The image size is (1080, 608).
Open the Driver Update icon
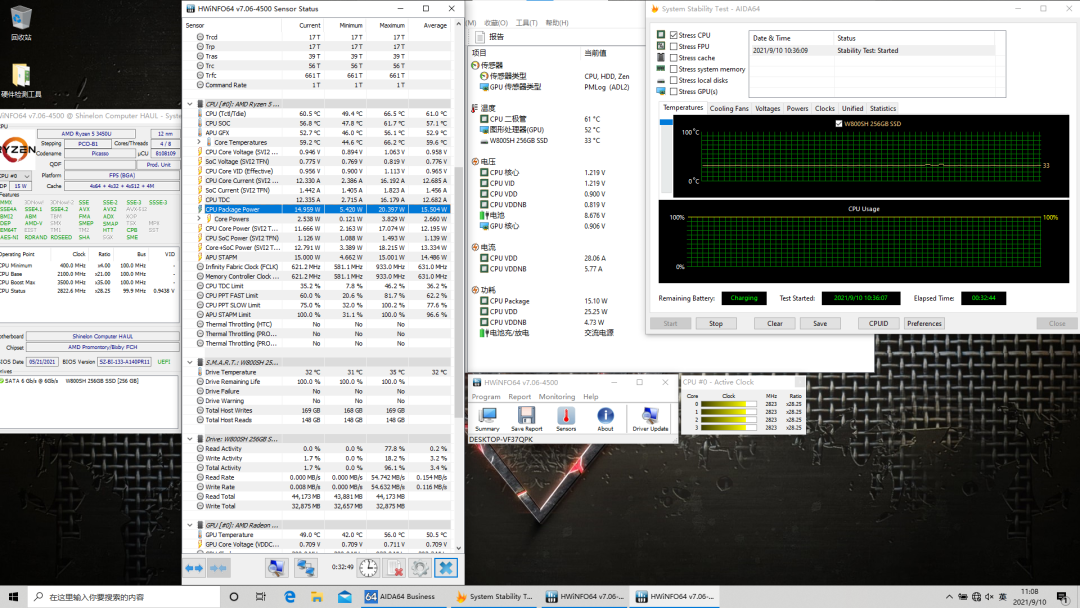(650, 415)
